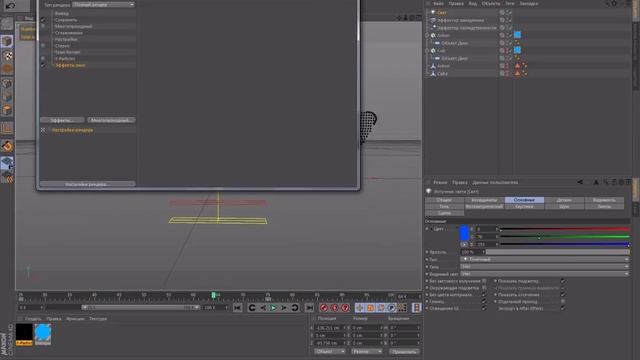Select the checkered Texture mode icon
The image size is (640, 360).
[x=7, y=56]
